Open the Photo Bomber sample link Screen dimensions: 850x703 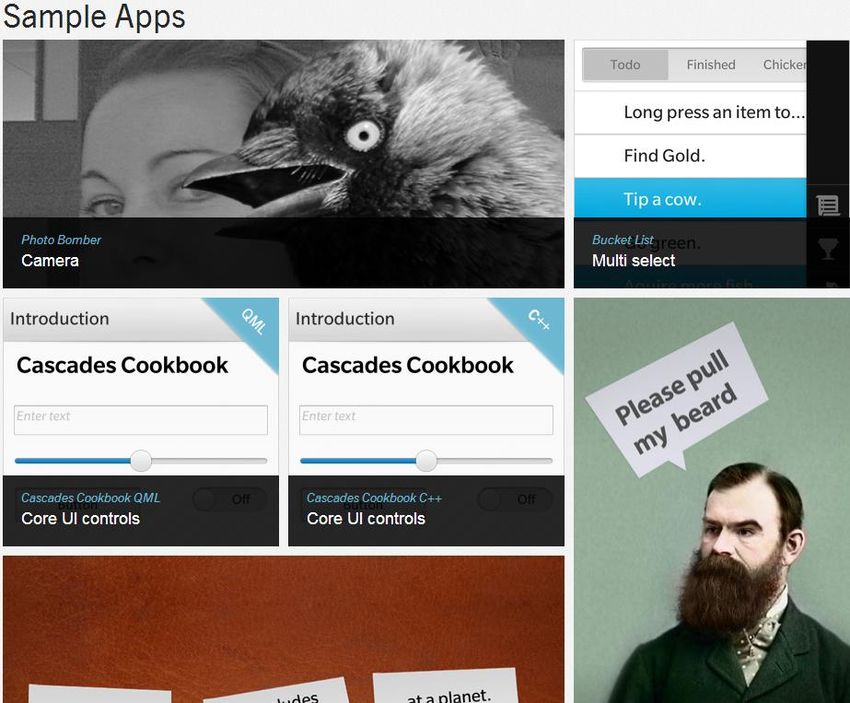61,240
